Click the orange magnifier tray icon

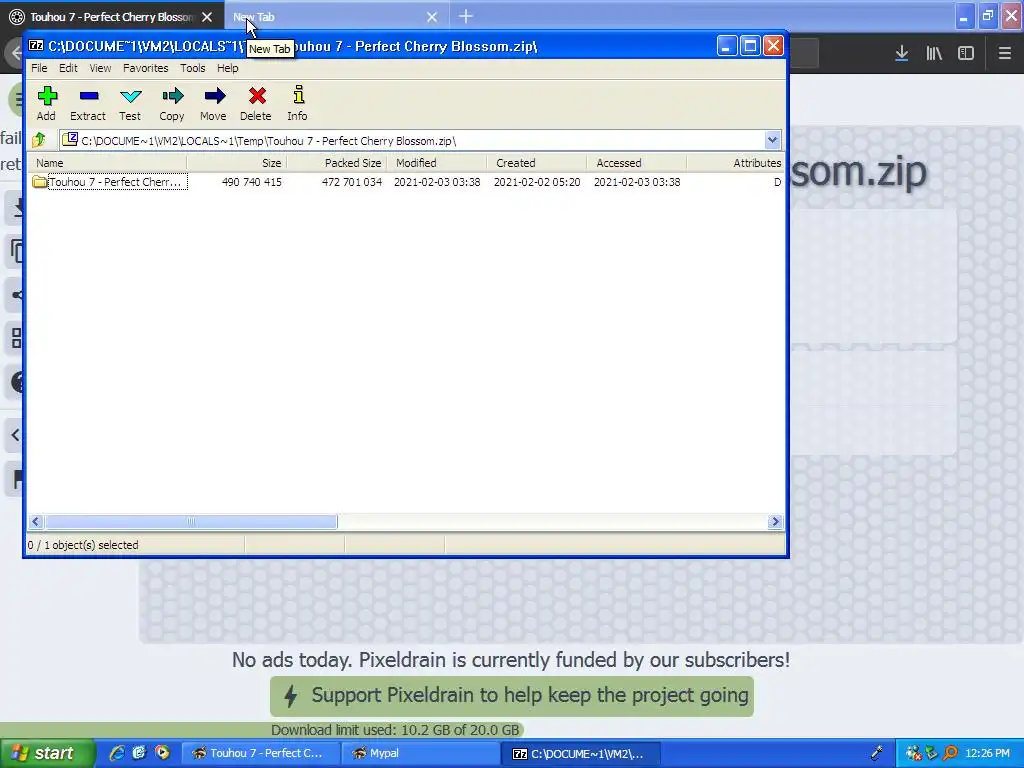point(950,753)
